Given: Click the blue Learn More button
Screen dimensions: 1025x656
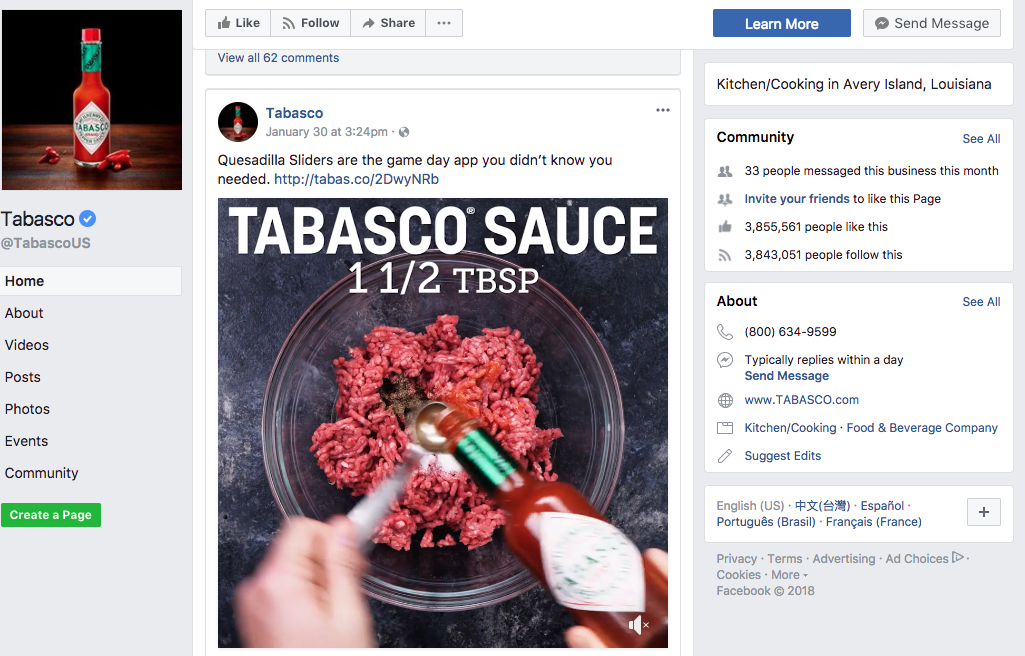Looking at the screenshot, I should 781,24.
